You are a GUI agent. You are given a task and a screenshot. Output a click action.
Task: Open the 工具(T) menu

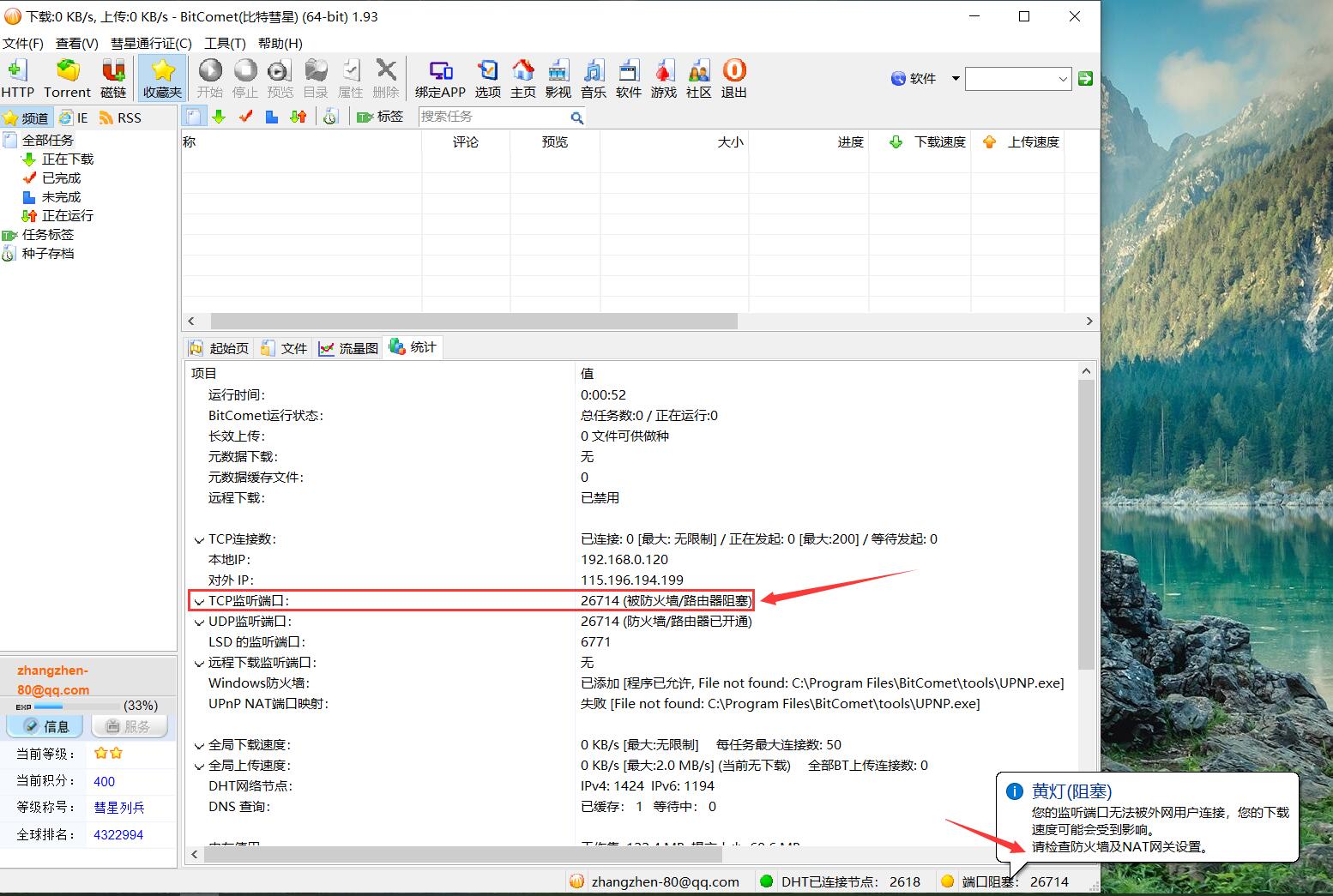(x=225, y=43)
